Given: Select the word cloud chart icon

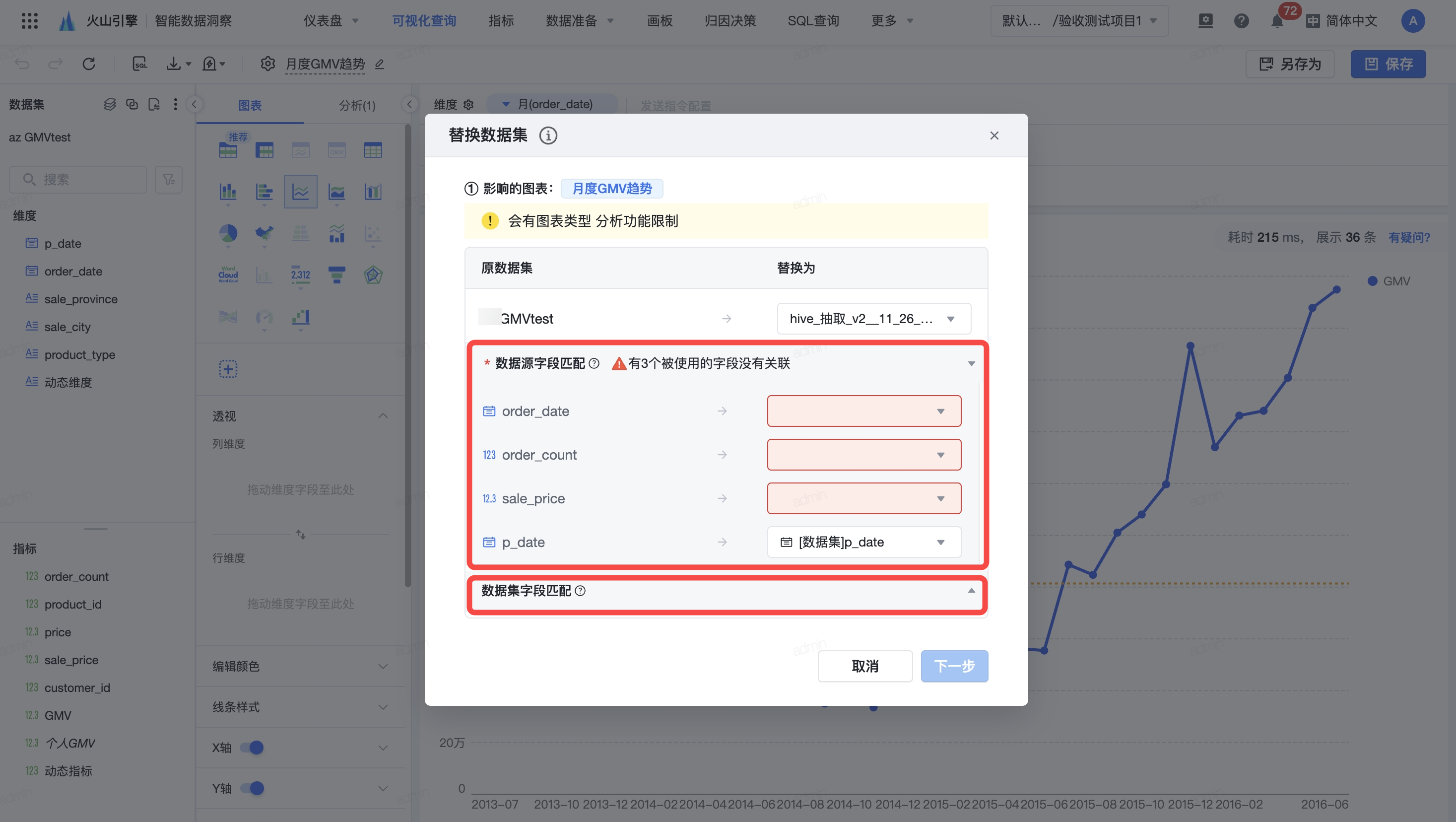Looking at the screenshot, I should [228, 275].
